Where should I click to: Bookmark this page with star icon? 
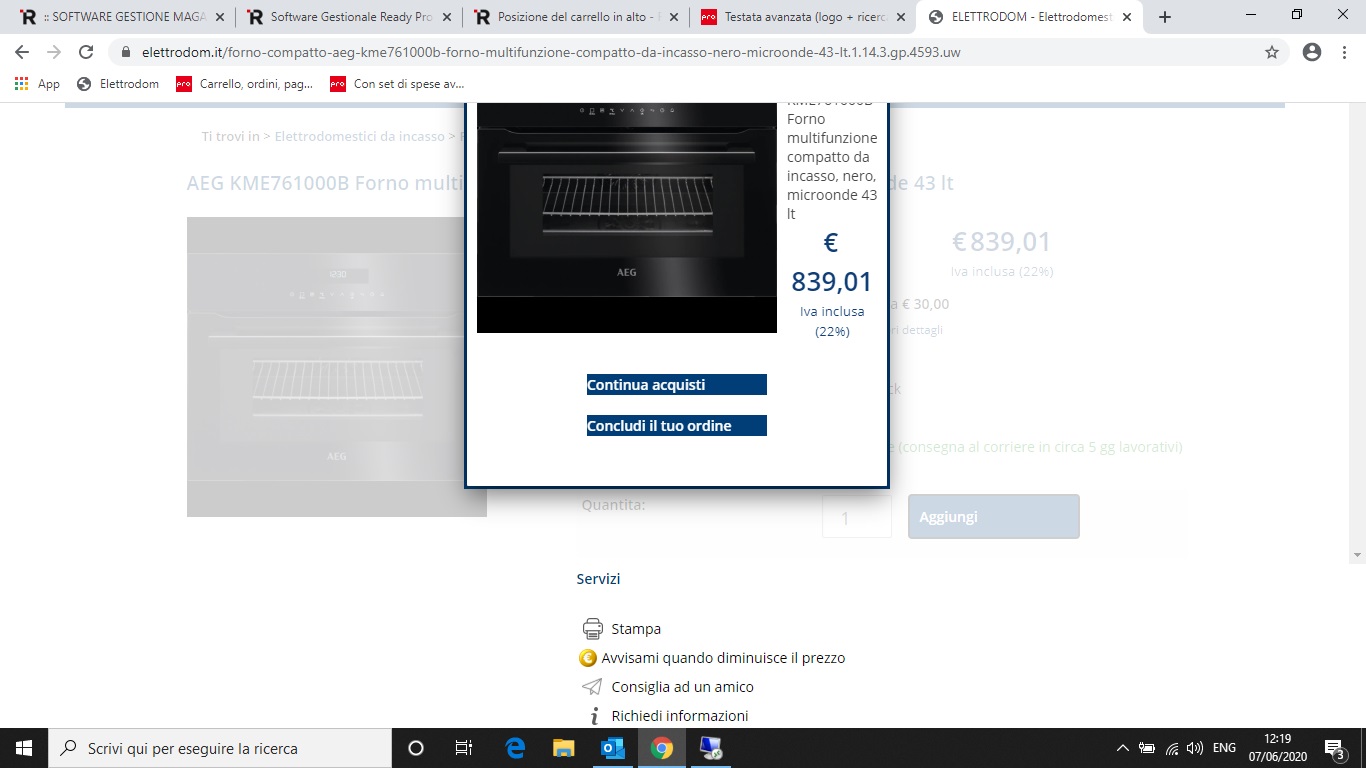[x=1272, y=52]
